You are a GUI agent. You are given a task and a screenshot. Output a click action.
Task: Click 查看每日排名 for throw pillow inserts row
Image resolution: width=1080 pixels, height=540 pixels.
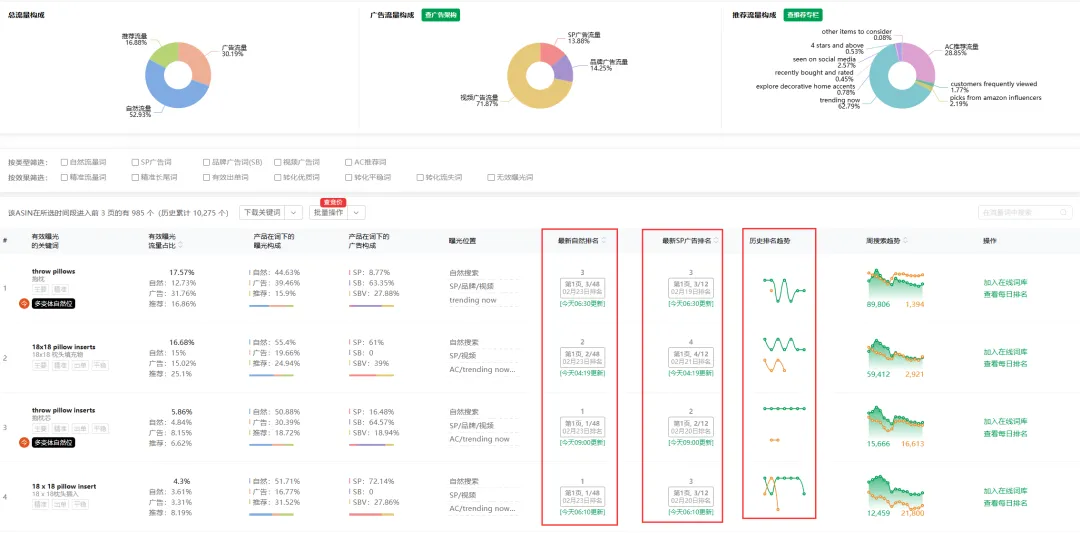tap(1006, 433)
